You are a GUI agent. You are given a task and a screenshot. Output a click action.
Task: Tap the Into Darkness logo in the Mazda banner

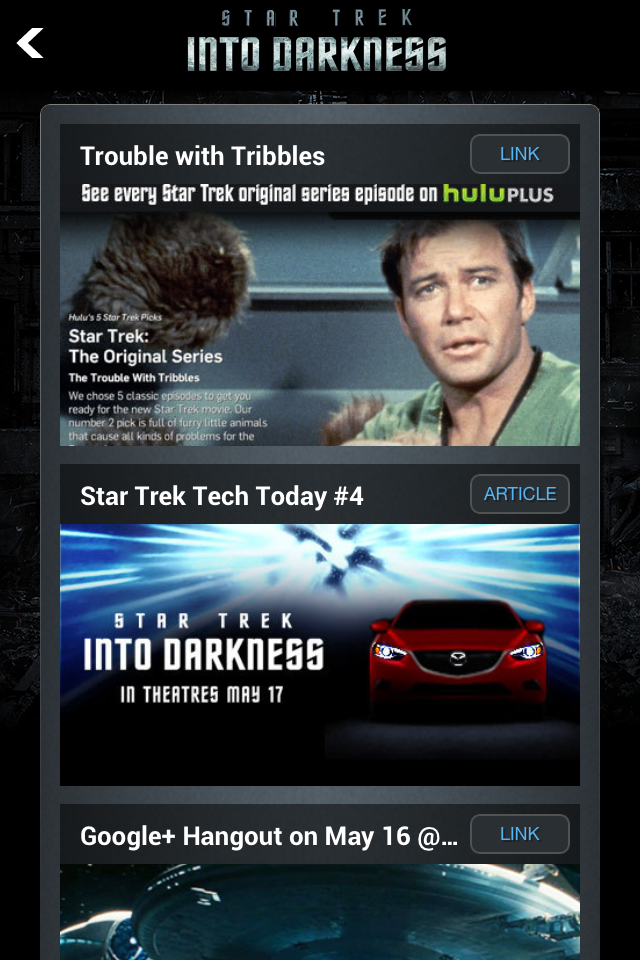(203, 642)
